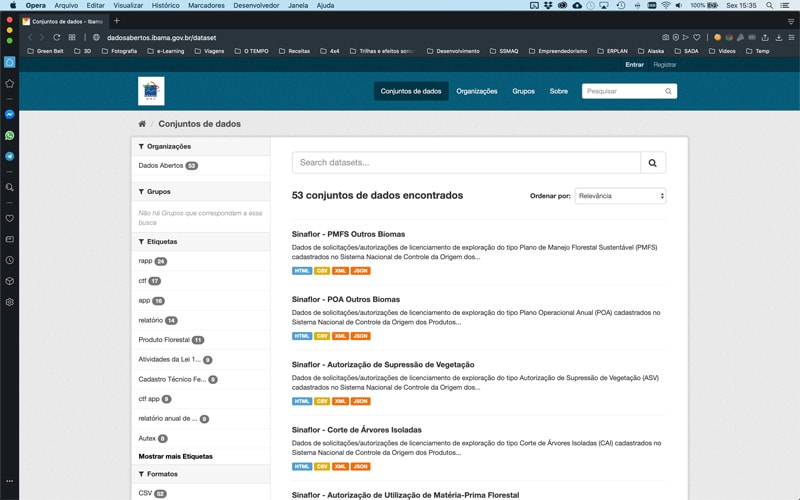Image resolution: width=800 pixels, height=500 pixels.
Task: Open Ordenar por Relevância dropdown
Action: (620, 196)
